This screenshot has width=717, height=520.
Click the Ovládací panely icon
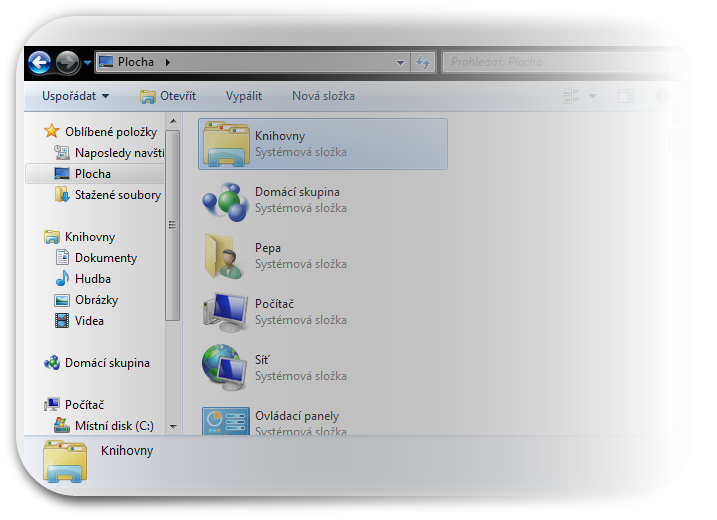pos(226,421)
